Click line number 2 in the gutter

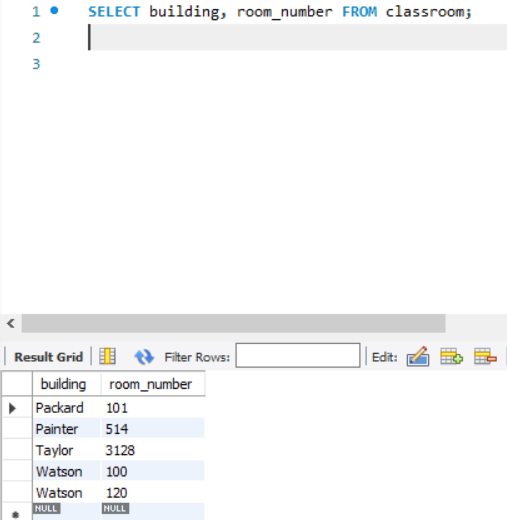pyautogui.click(x=36, y=38)
